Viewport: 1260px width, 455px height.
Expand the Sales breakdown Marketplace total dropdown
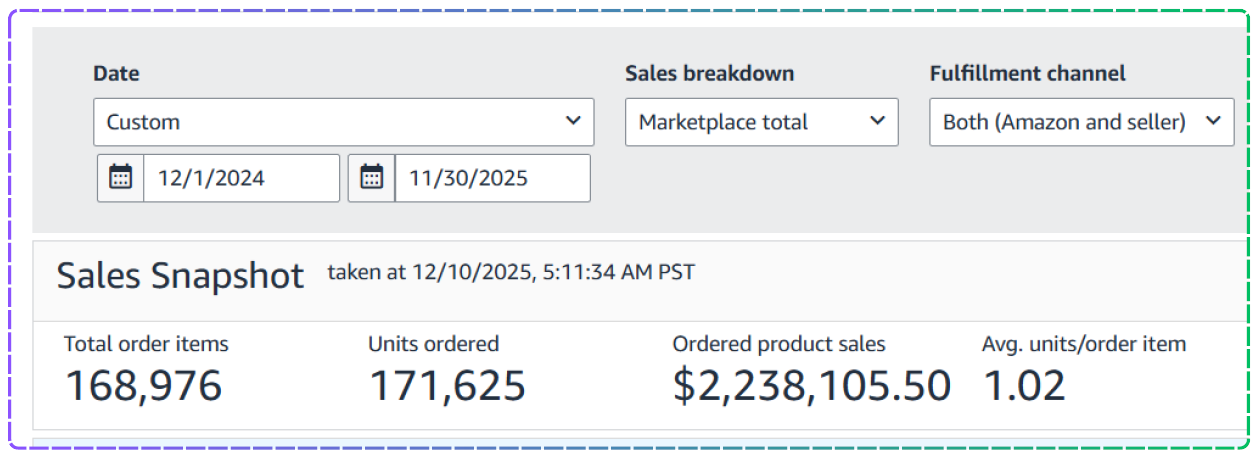[x=761, y=122]
